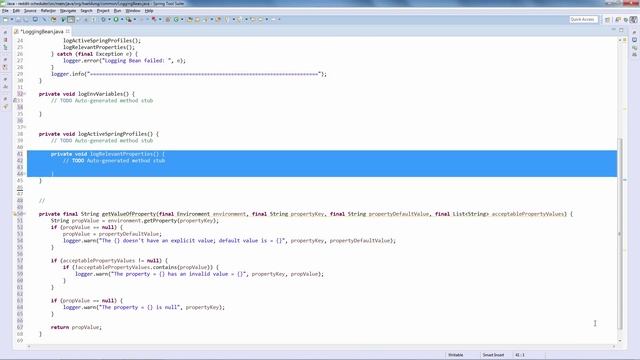Click the New file toolbar icon
The image size is (640, 360).
point(5,19)
